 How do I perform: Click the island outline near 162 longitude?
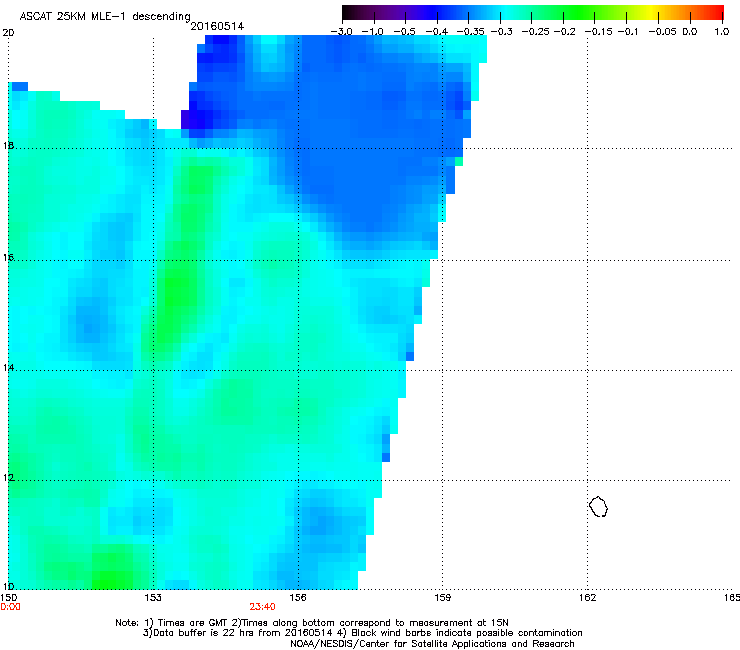click(598, 507)
